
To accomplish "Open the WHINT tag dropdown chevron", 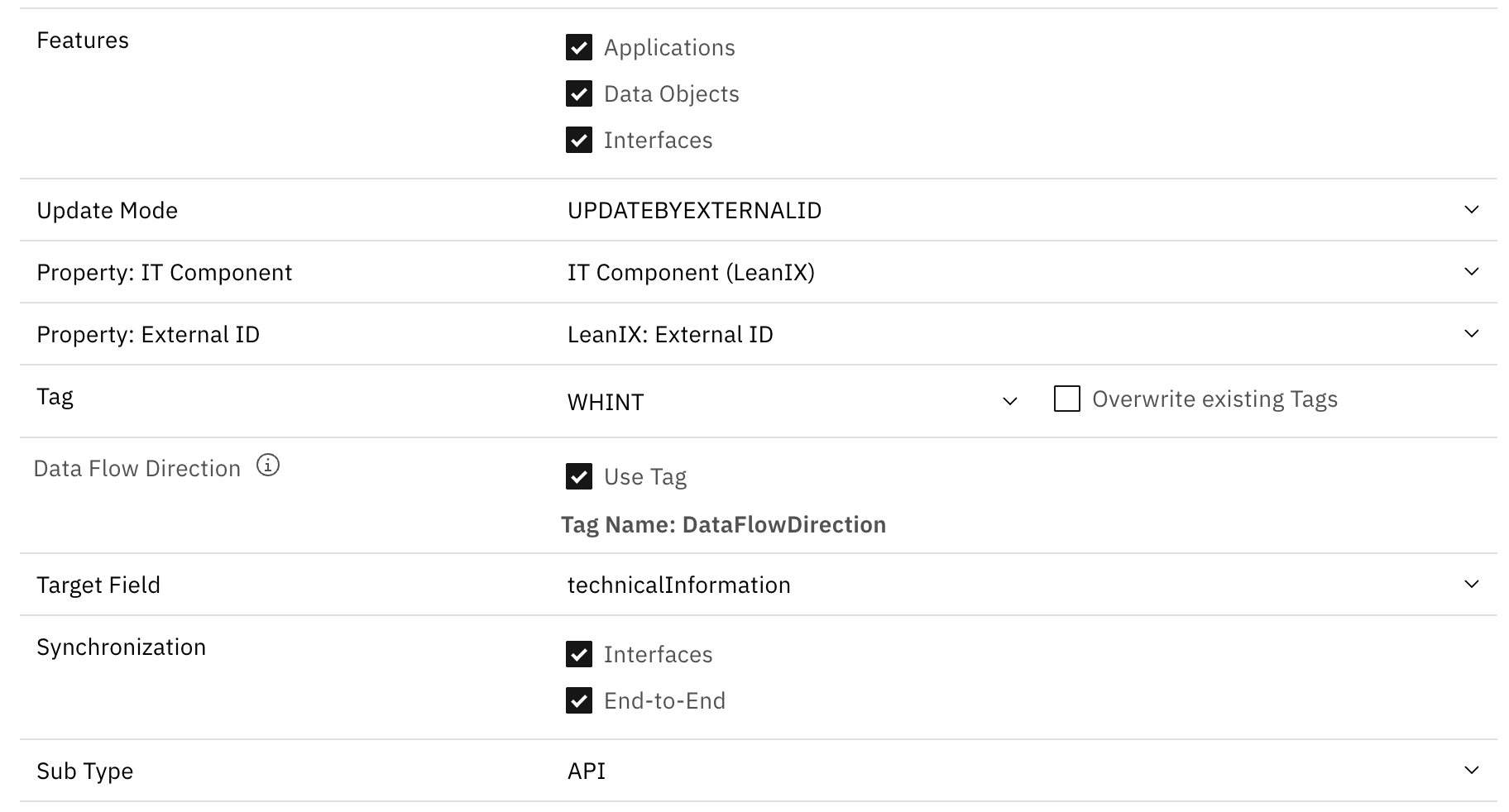I will click(x=1009, y=402).
